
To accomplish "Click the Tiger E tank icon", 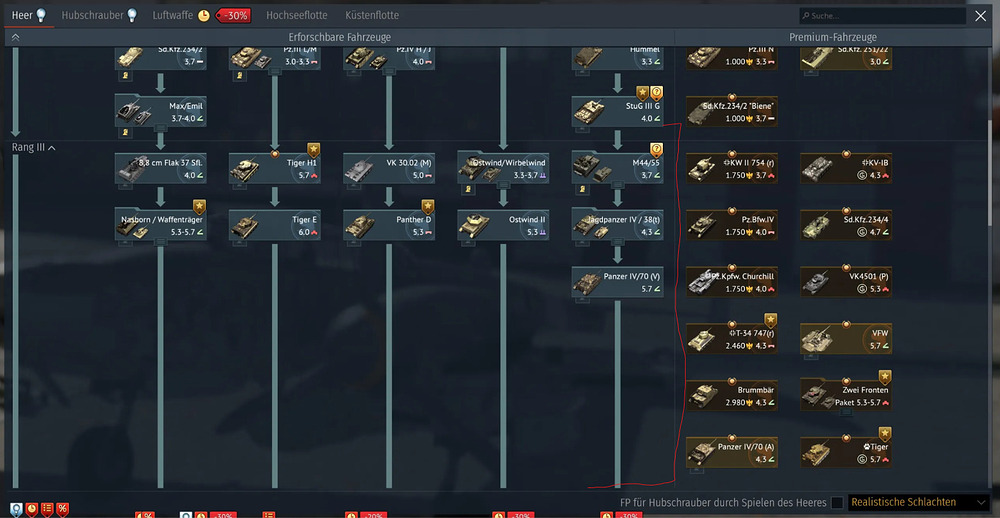I will pyautogui.click(x=245, y=226).
